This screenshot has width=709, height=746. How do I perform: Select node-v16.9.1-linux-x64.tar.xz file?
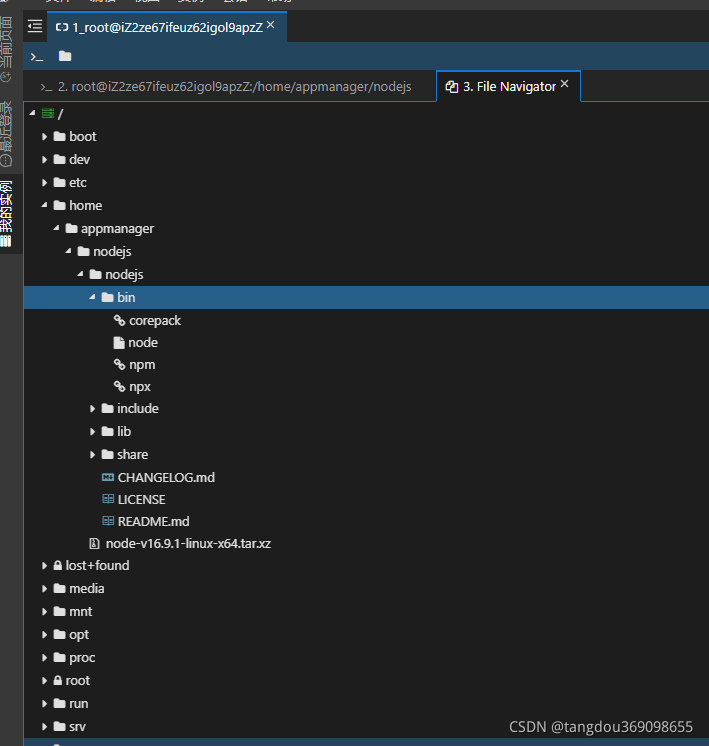[188, 543]
